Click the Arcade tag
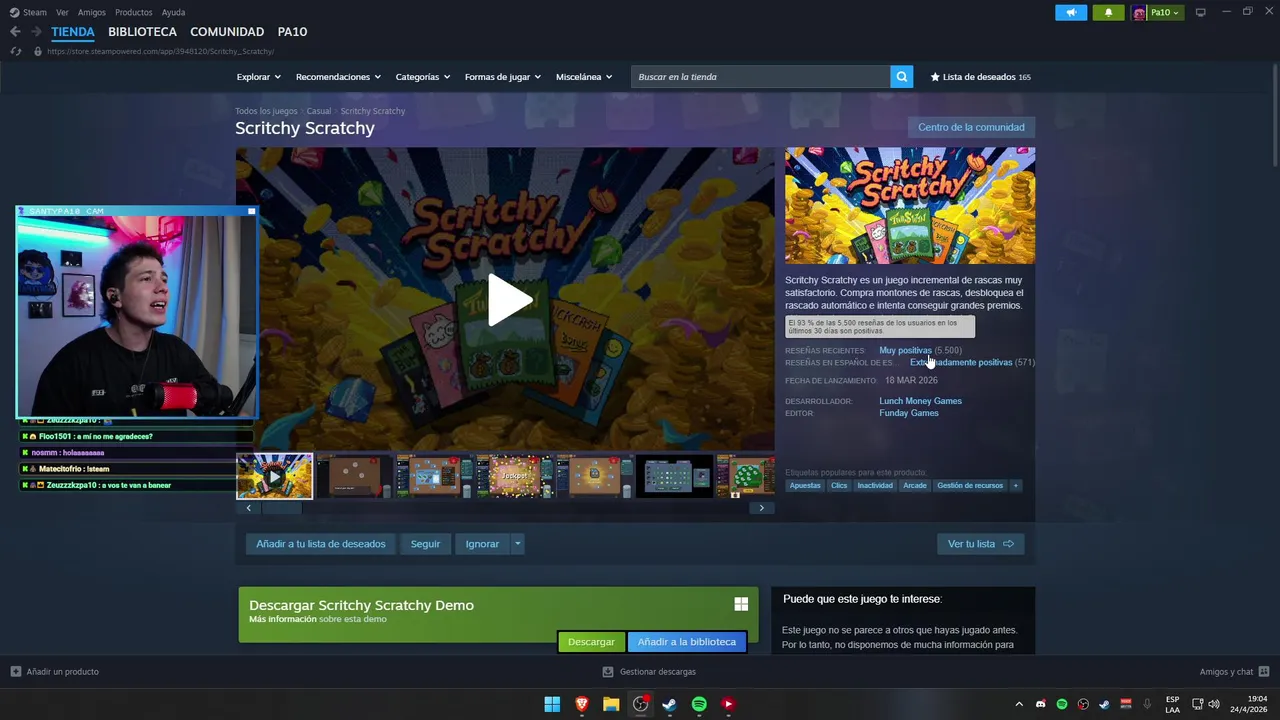 (915, 486)
